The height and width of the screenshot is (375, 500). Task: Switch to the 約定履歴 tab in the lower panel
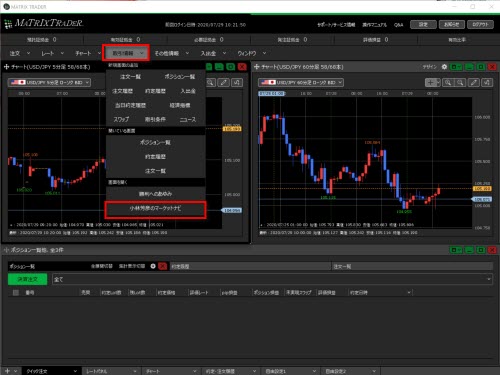click(x=250, y=266)
